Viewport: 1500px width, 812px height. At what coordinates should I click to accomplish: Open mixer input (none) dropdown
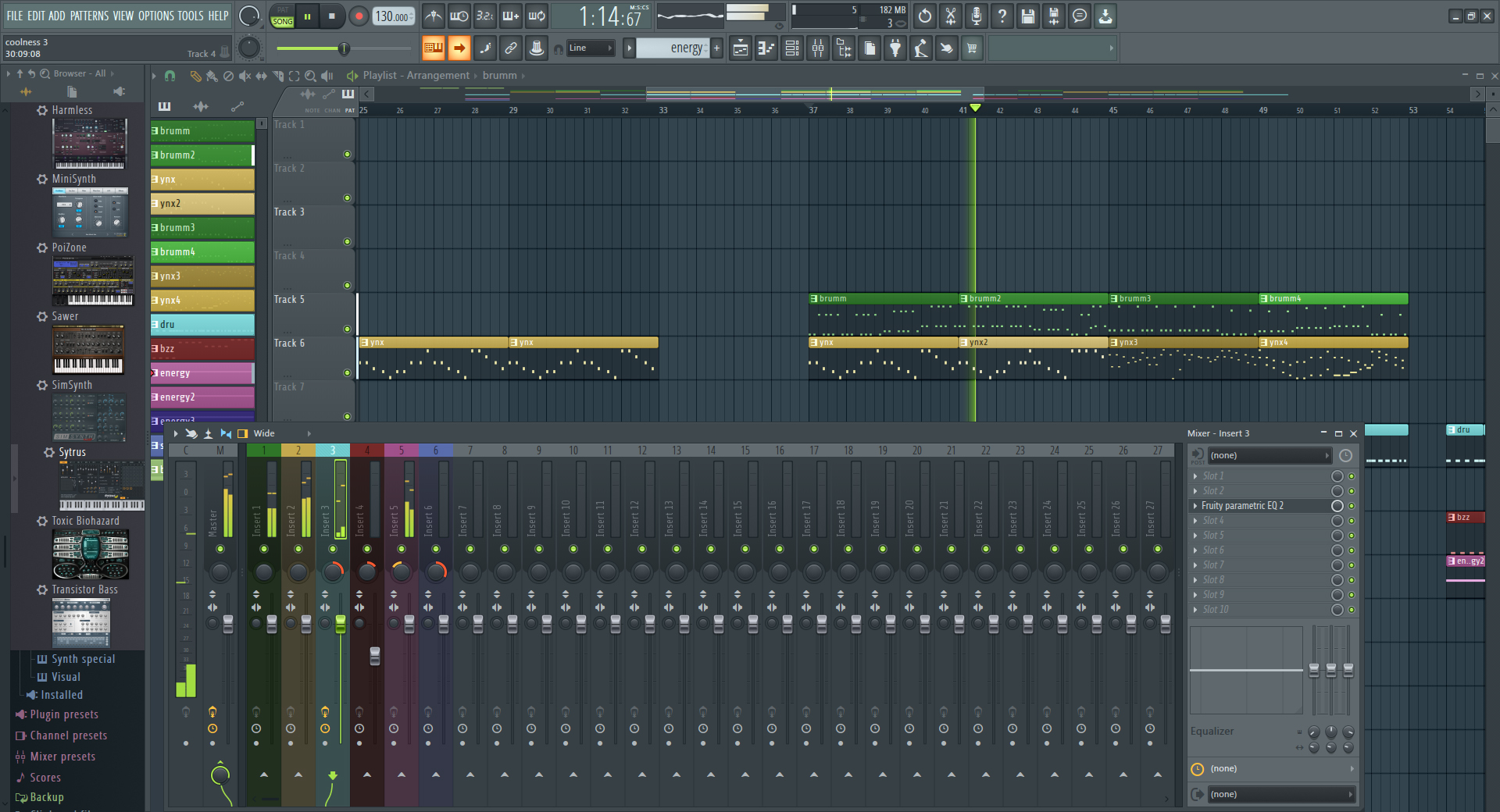tap(1269, 455)
